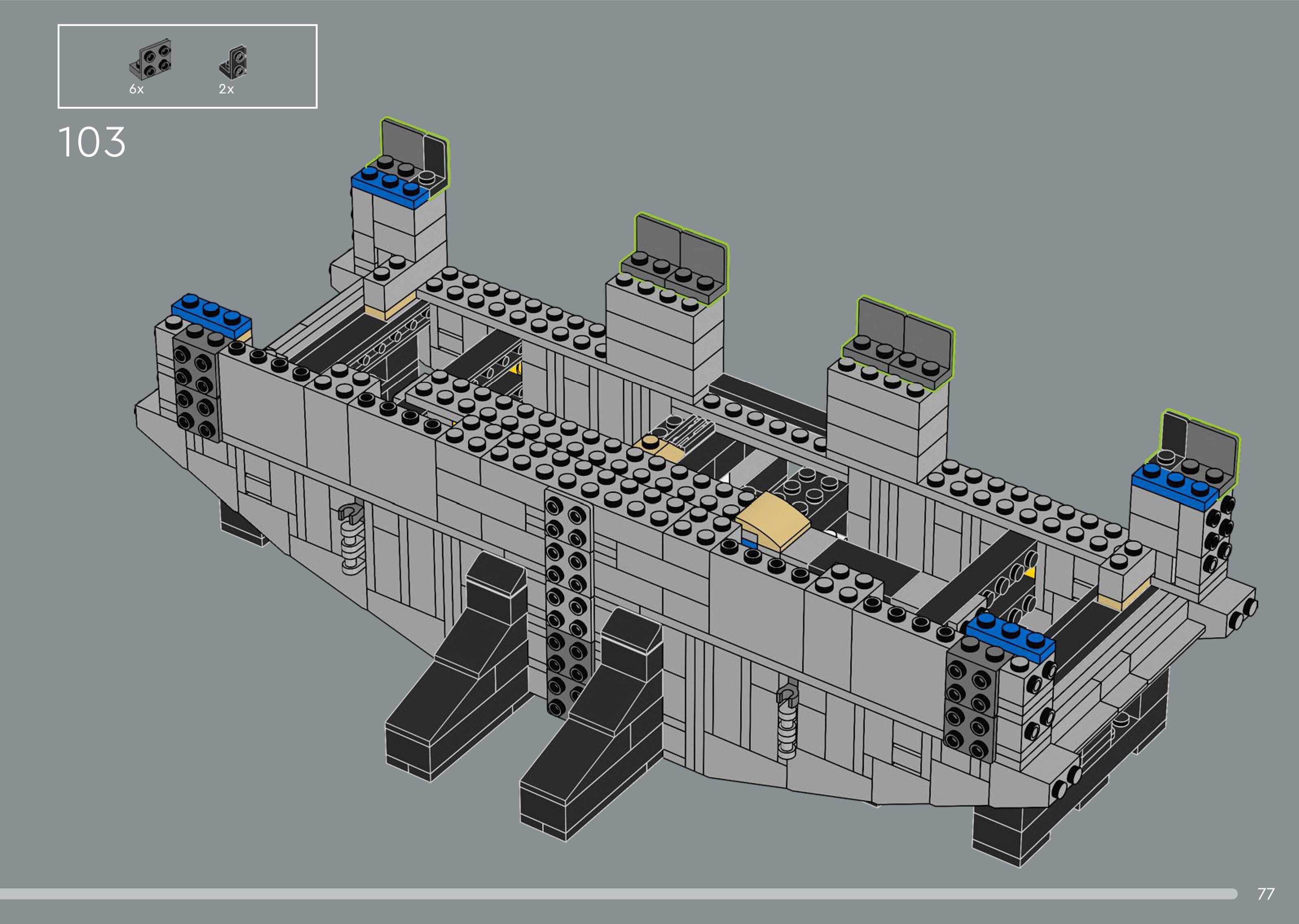Click the 1x2 bracket part icon
This screenshot has width=1299, height=924.
point(233,62)
